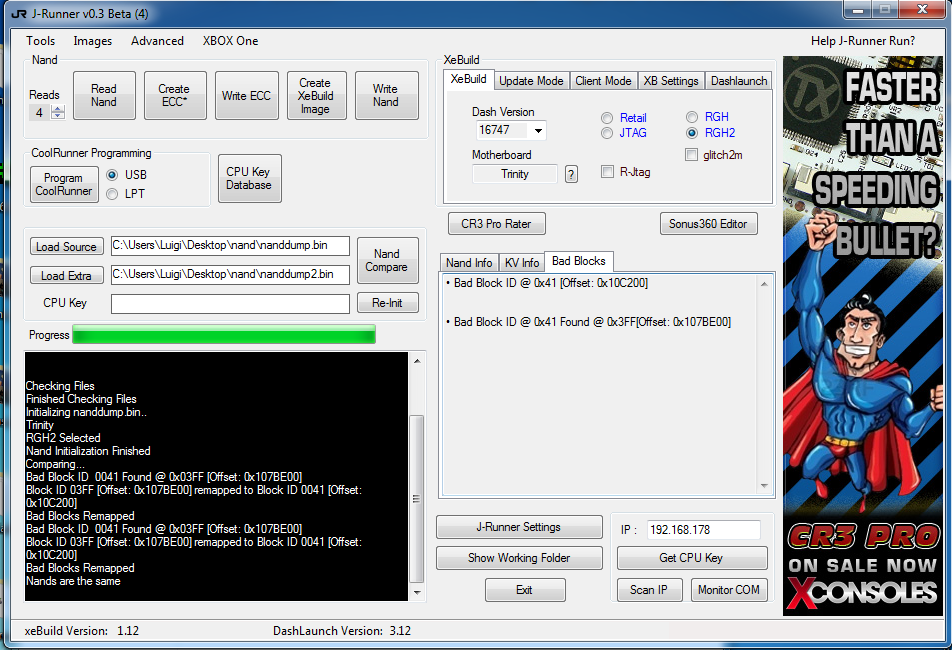Screen dimensions: 952x650
Task: Click the Nand Compare button
Action: click(387, 260)
